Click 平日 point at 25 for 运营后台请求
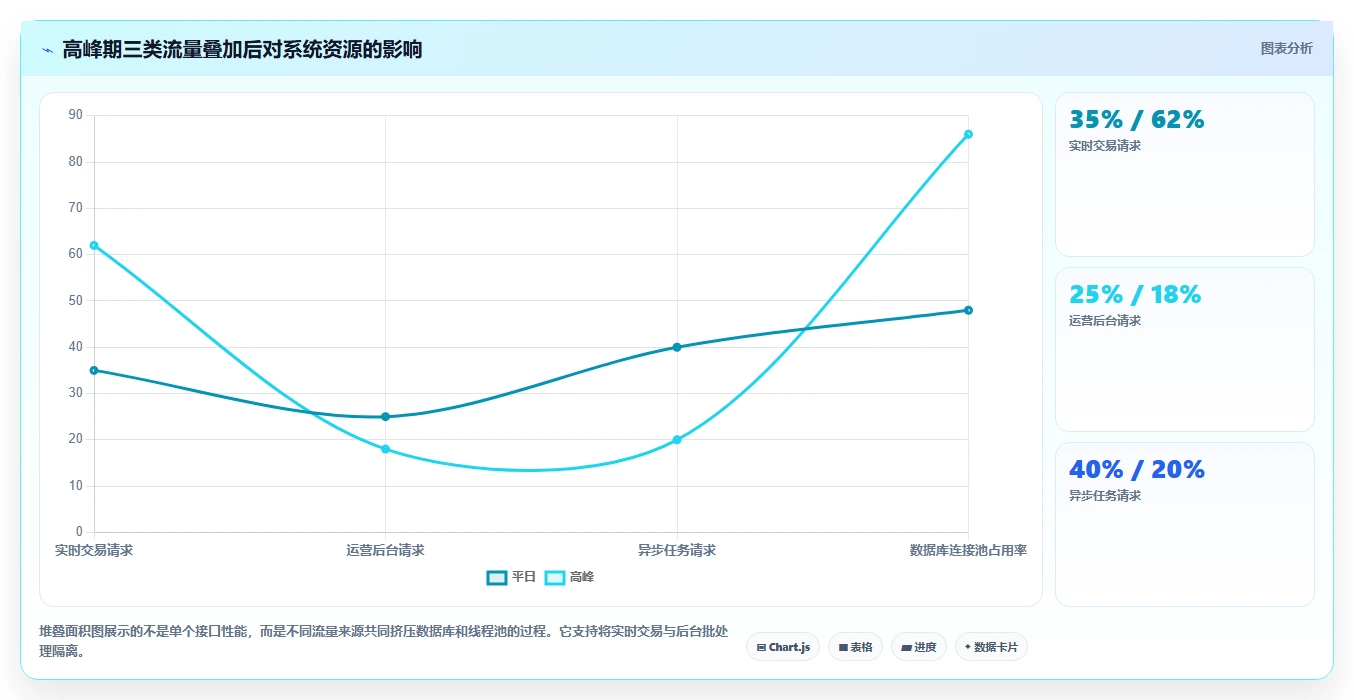 pos(385,417)
